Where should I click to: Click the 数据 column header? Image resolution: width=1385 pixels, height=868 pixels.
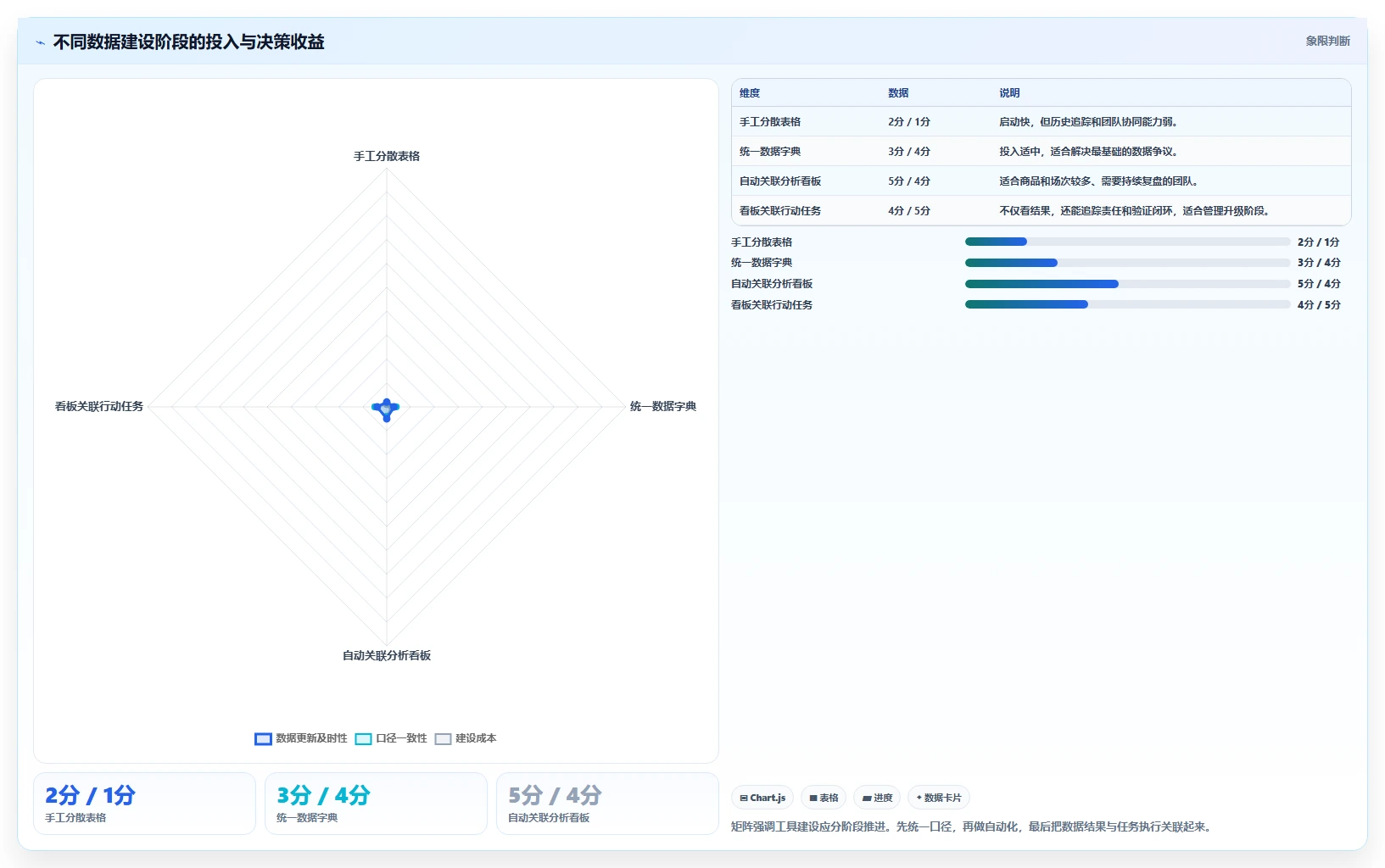click(898, 93)
